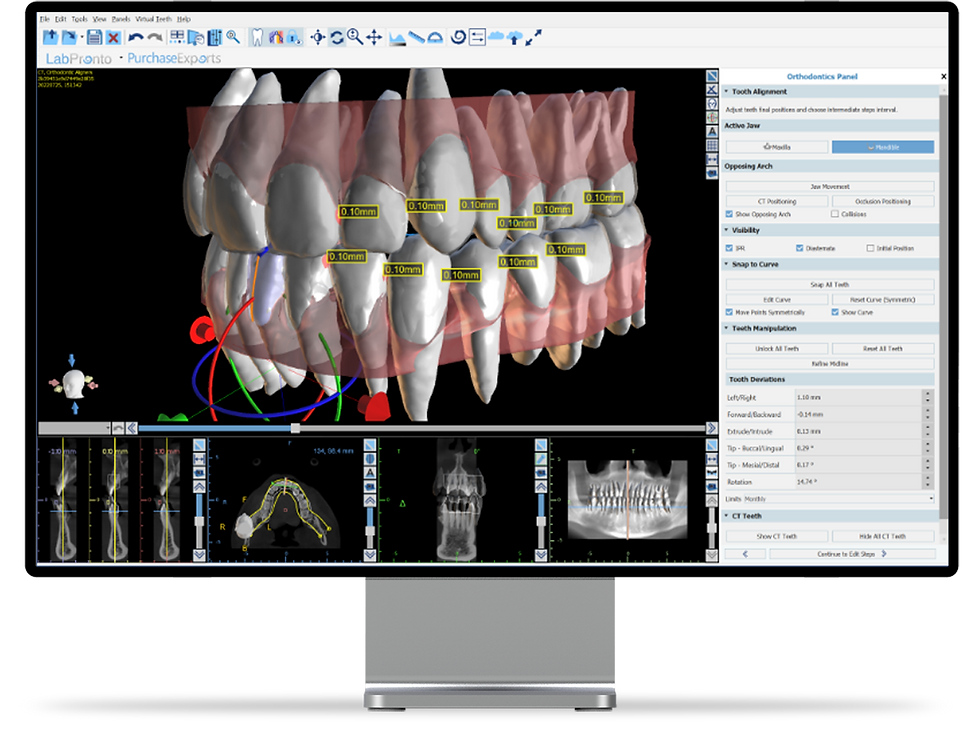The width and height of the screenshot is (980, 733).
Task: Select the pan/move view tool
Action: 374,37
